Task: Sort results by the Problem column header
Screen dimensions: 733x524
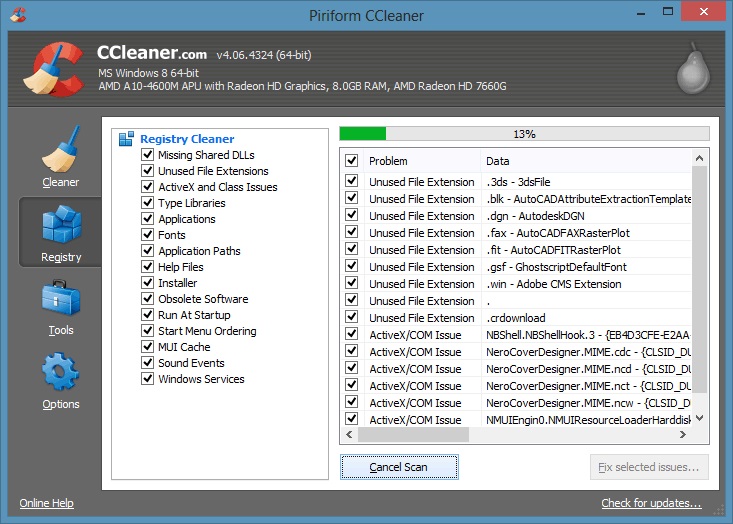Action: pyautogui.click(x=422, y=161)
